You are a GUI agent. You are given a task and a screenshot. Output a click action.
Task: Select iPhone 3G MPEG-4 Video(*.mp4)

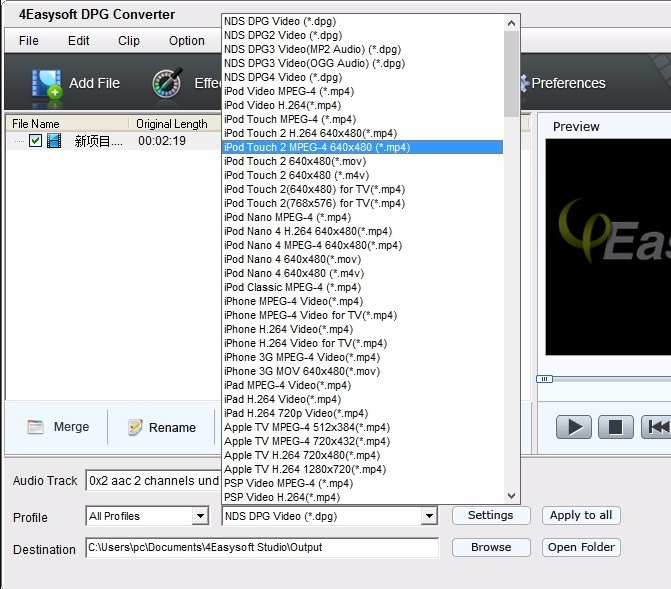362,357
